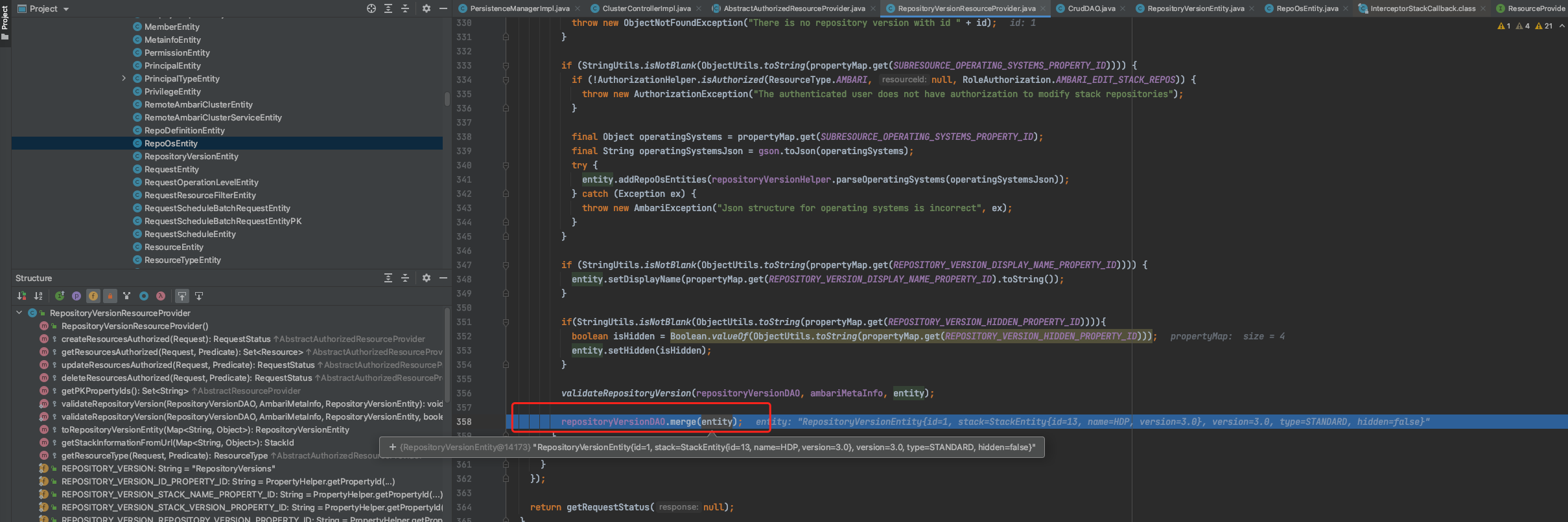
Task: Collapse RepositoryVersionResourceProvider structure node
Action: [19, 313]
